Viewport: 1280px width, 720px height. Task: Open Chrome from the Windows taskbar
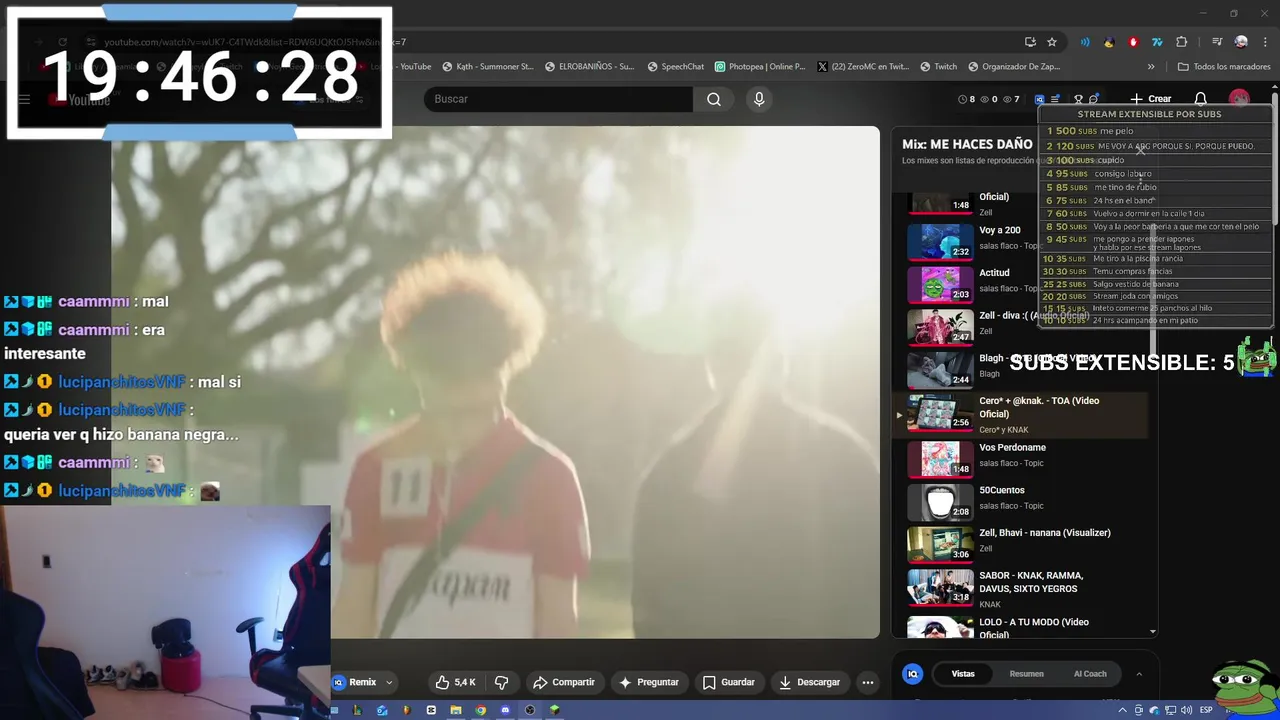(480, 710)
